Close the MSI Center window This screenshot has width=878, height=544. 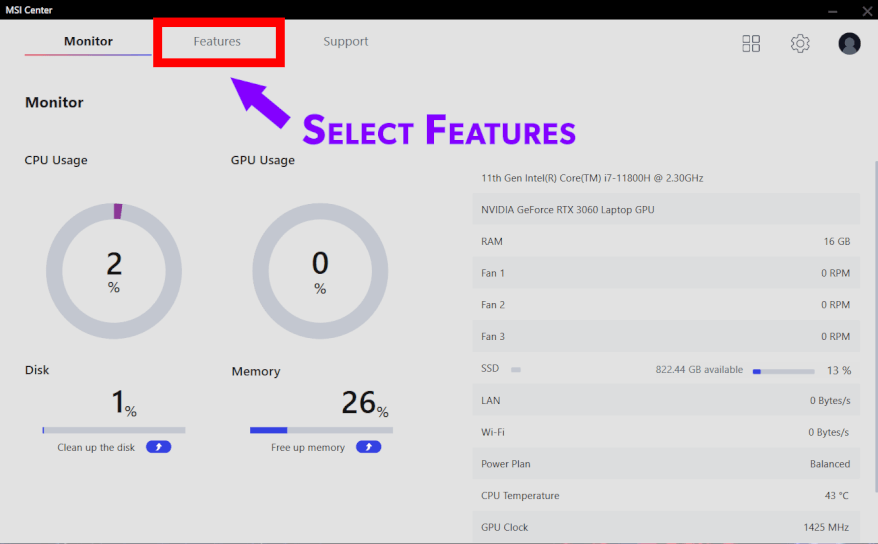coord(866,10)
